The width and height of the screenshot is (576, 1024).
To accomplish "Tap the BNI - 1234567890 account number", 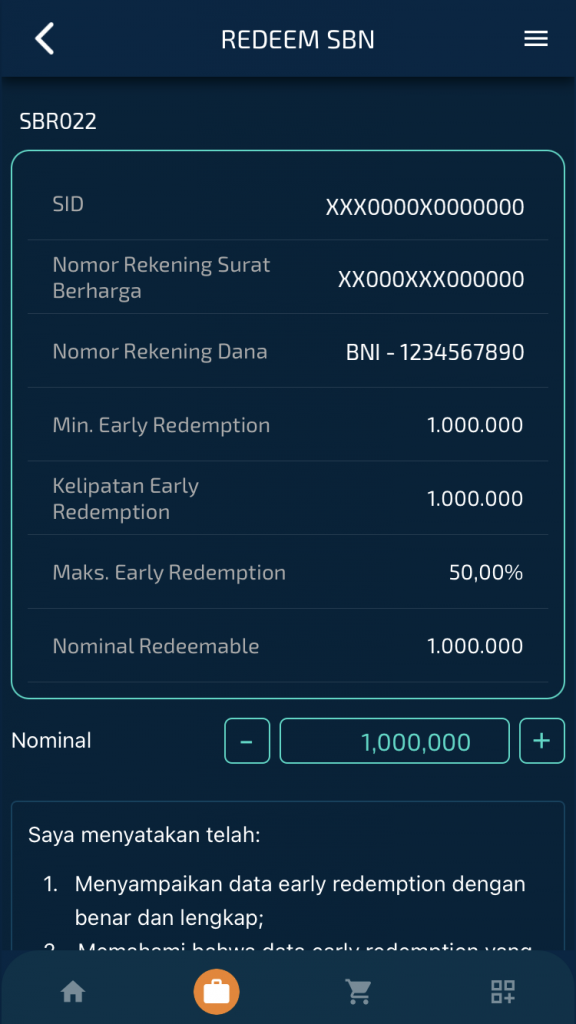I will [435, 352].
